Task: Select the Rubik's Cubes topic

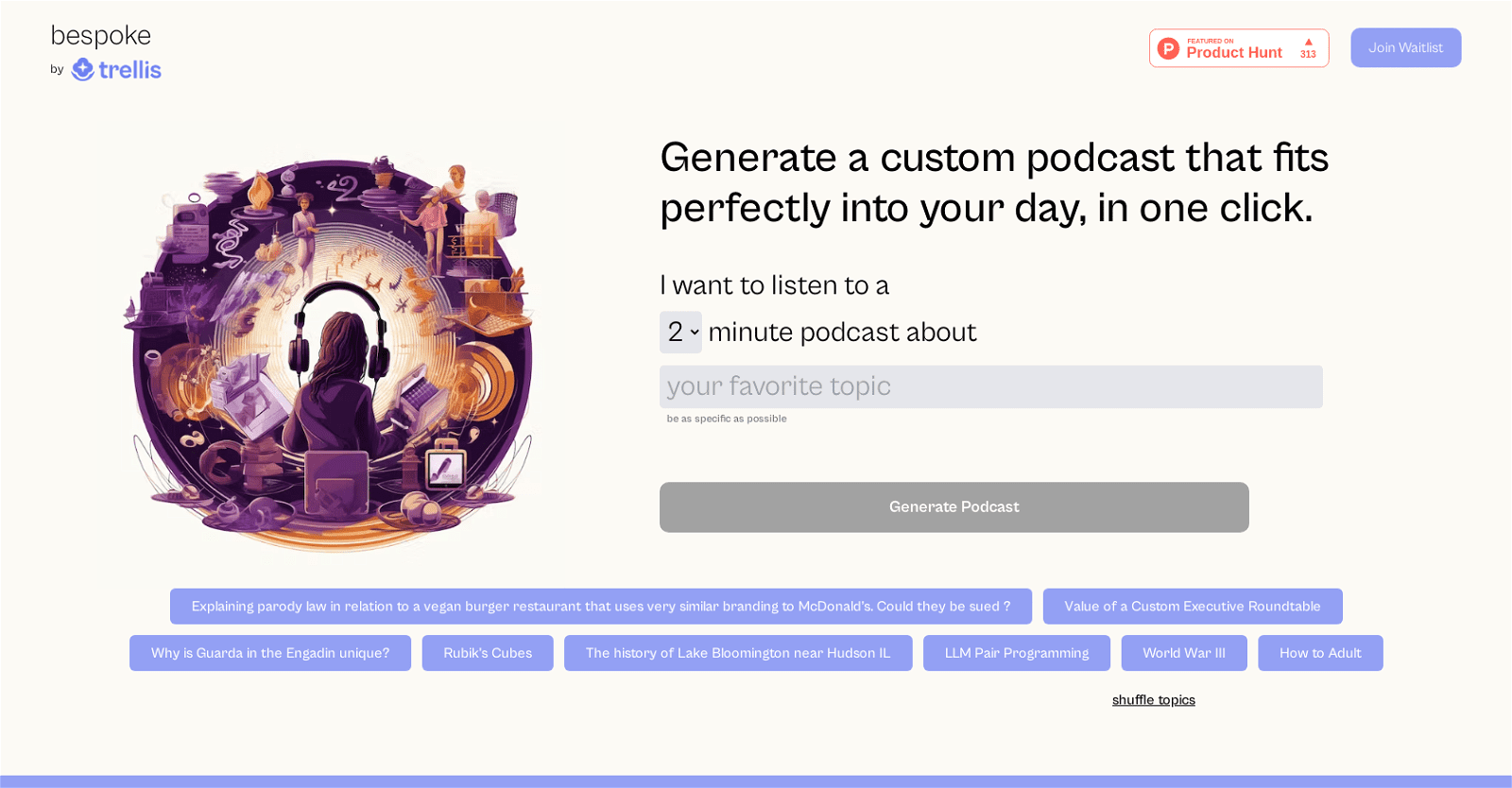Action: [x=488, y=653]
